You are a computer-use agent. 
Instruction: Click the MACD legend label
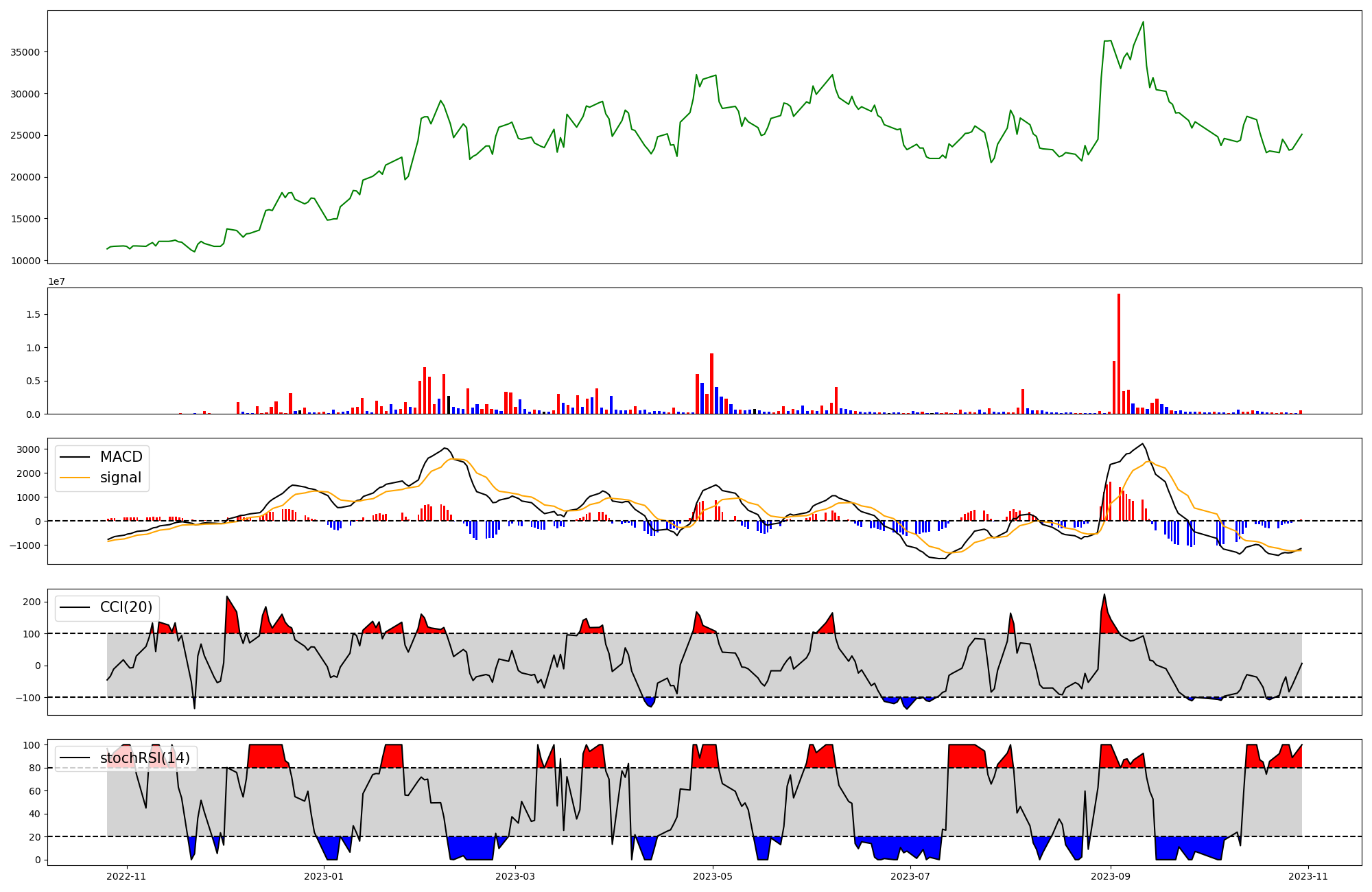pos(121,457)
